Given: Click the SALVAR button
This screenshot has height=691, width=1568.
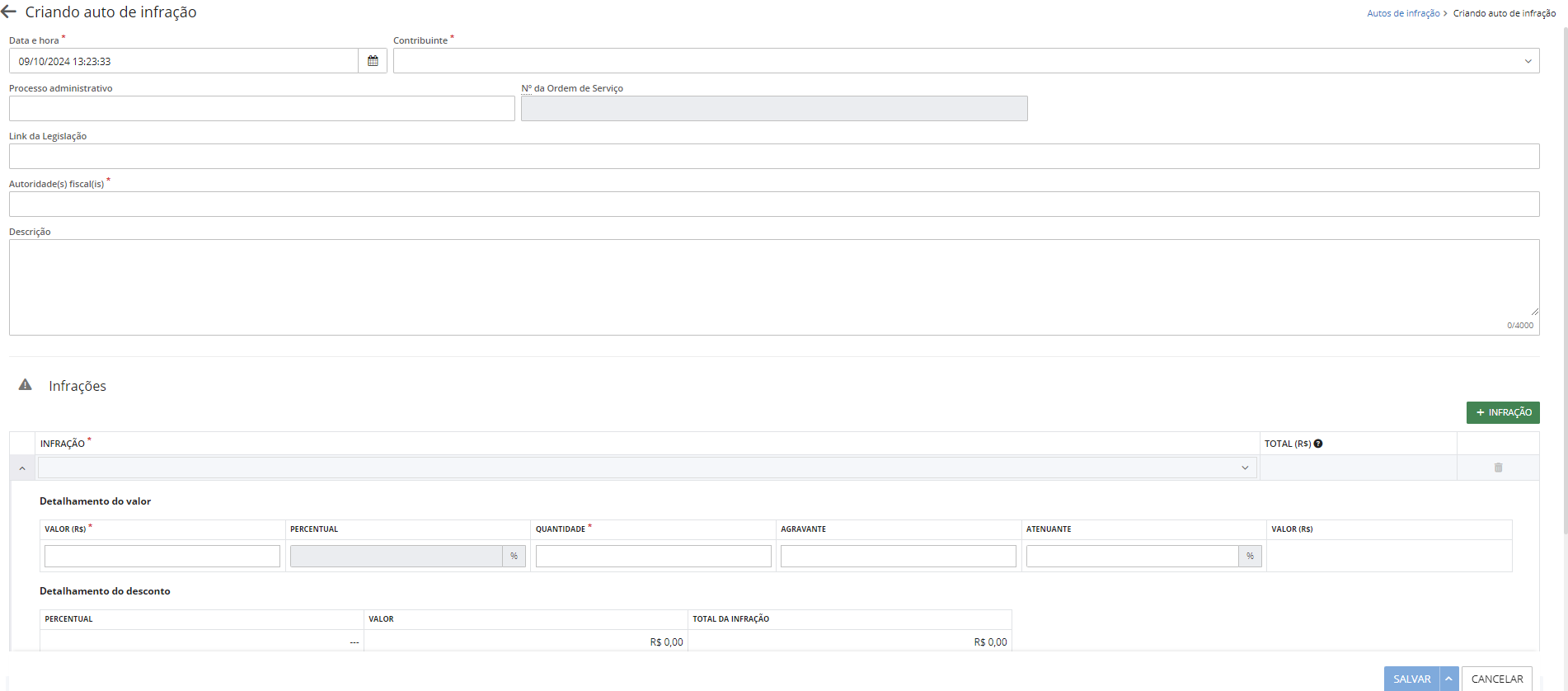Looking at the screenshot, I should (x=1411, y=679).
